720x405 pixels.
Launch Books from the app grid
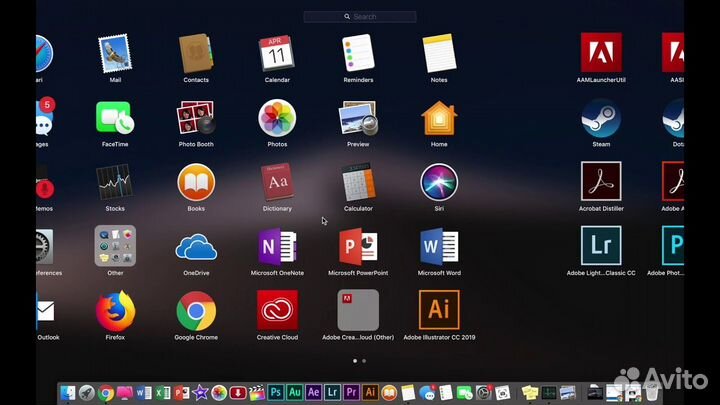click(x=196, y=182)
